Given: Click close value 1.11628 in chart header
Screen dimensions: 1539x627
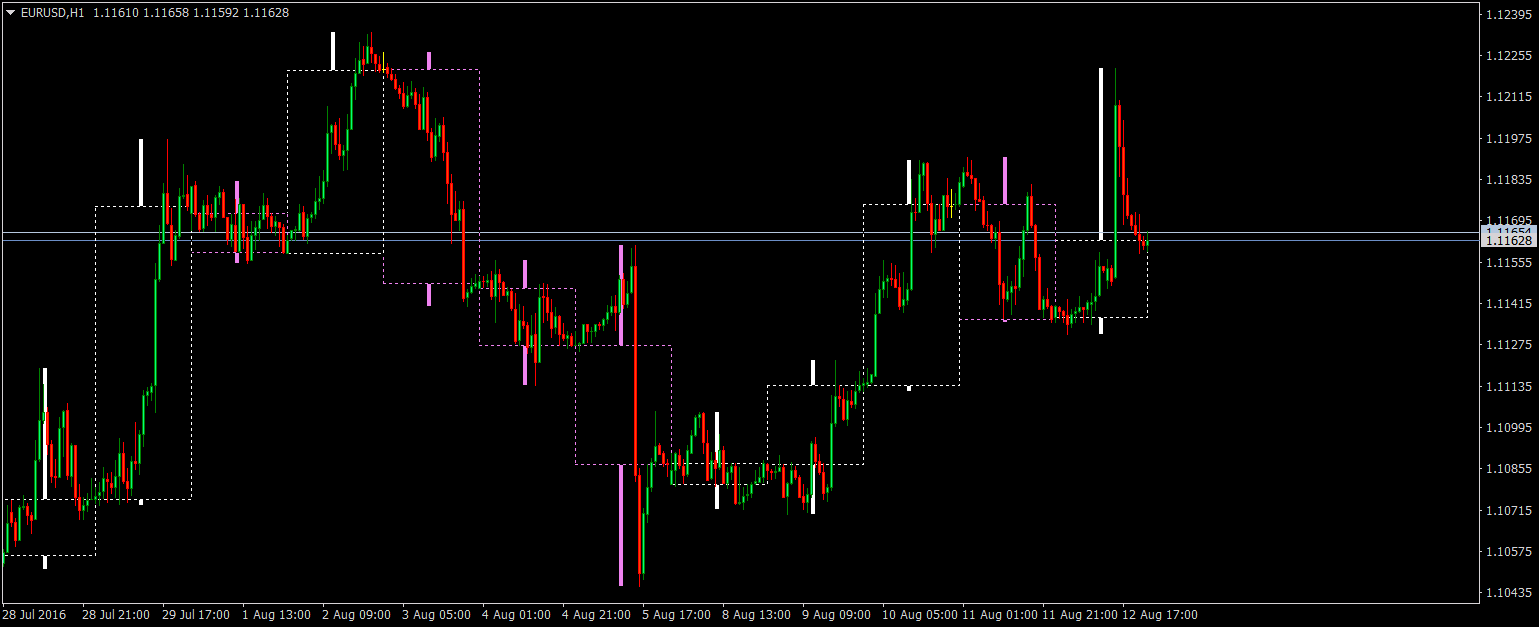Looking at the screenshot, I should pos(264,13).
